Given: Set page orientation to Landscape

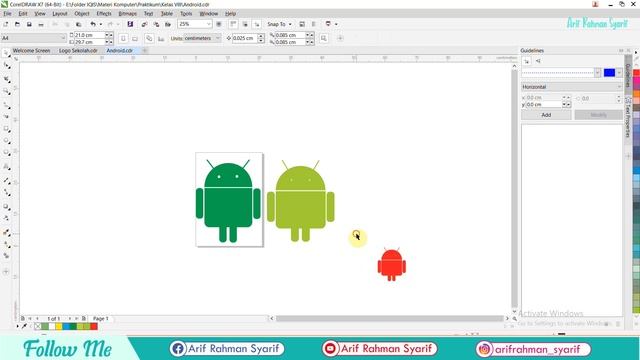Looking at the screenshot, I should point(135,38).
